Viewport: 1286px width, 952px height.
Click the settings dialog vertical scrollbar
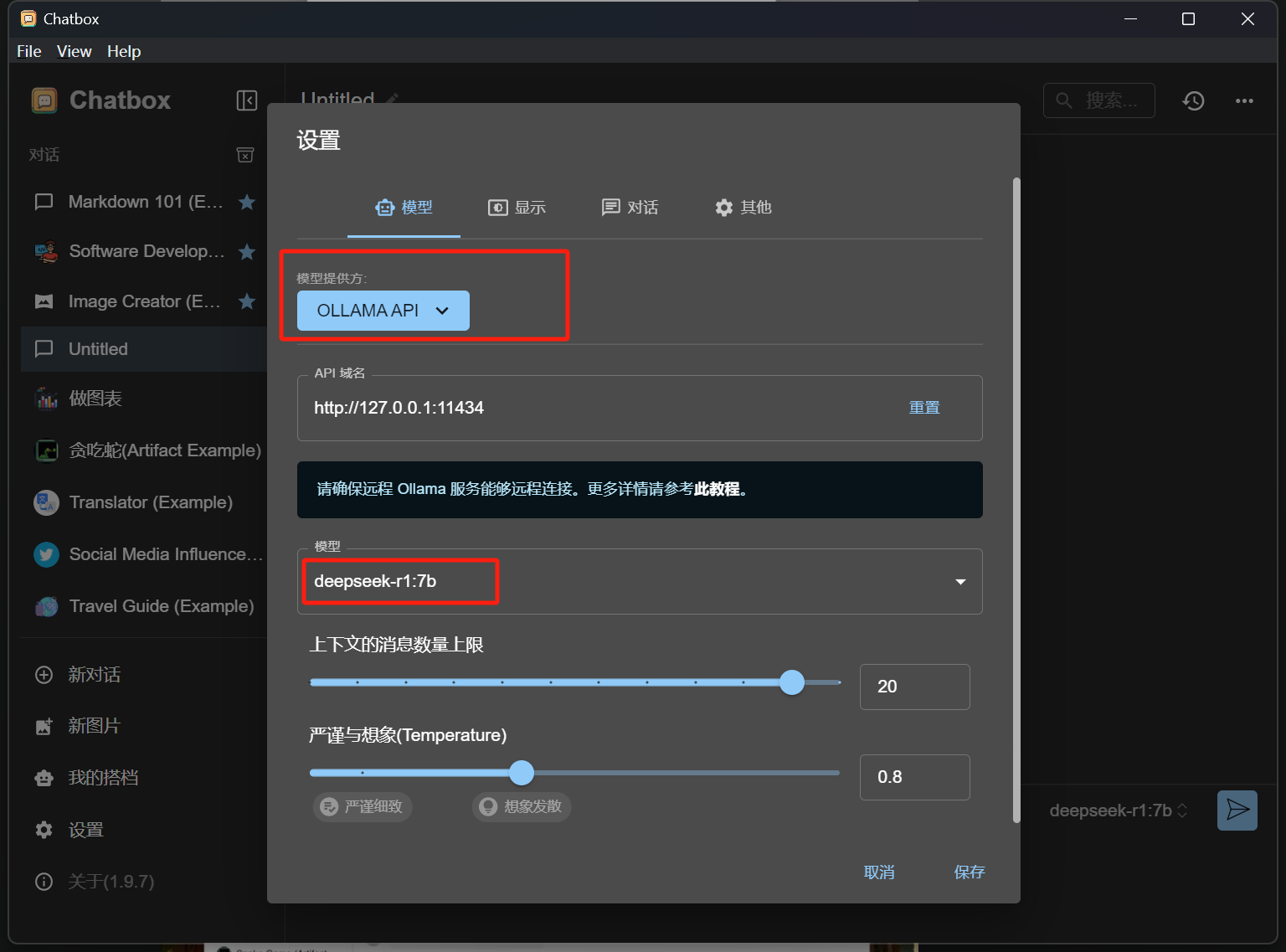tap(1016, 500)
